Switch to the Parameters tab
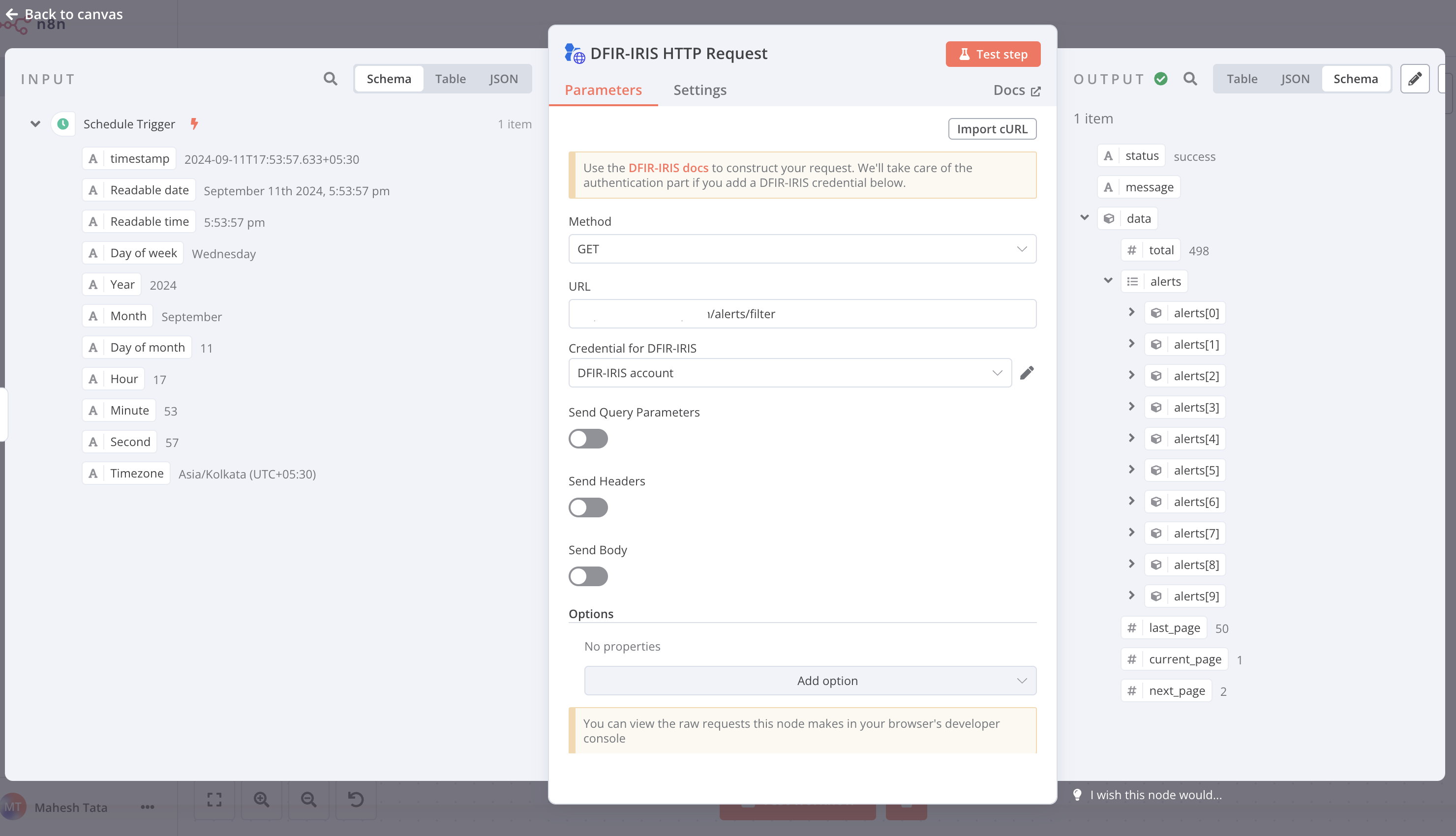1456x836 pixels. (x=603, y=90)
